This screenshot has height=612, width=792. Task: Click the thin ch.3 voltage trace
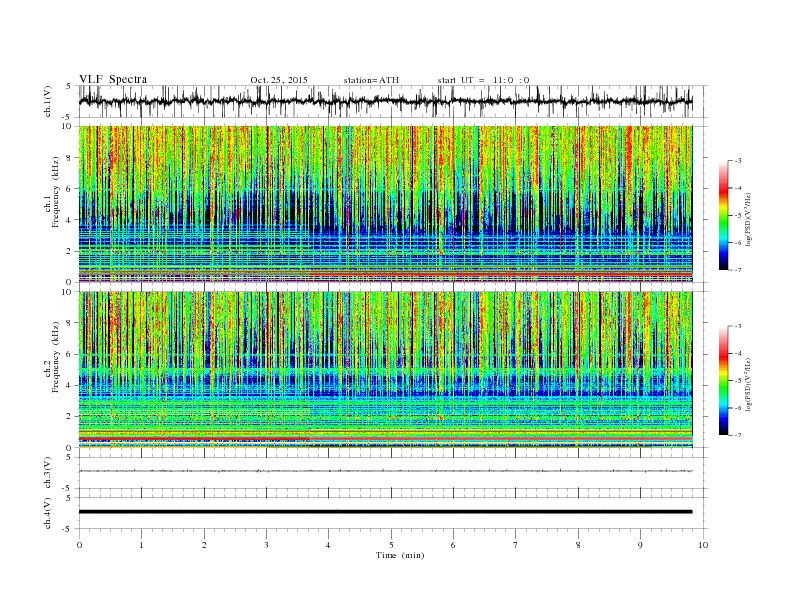tap(385, 471)
